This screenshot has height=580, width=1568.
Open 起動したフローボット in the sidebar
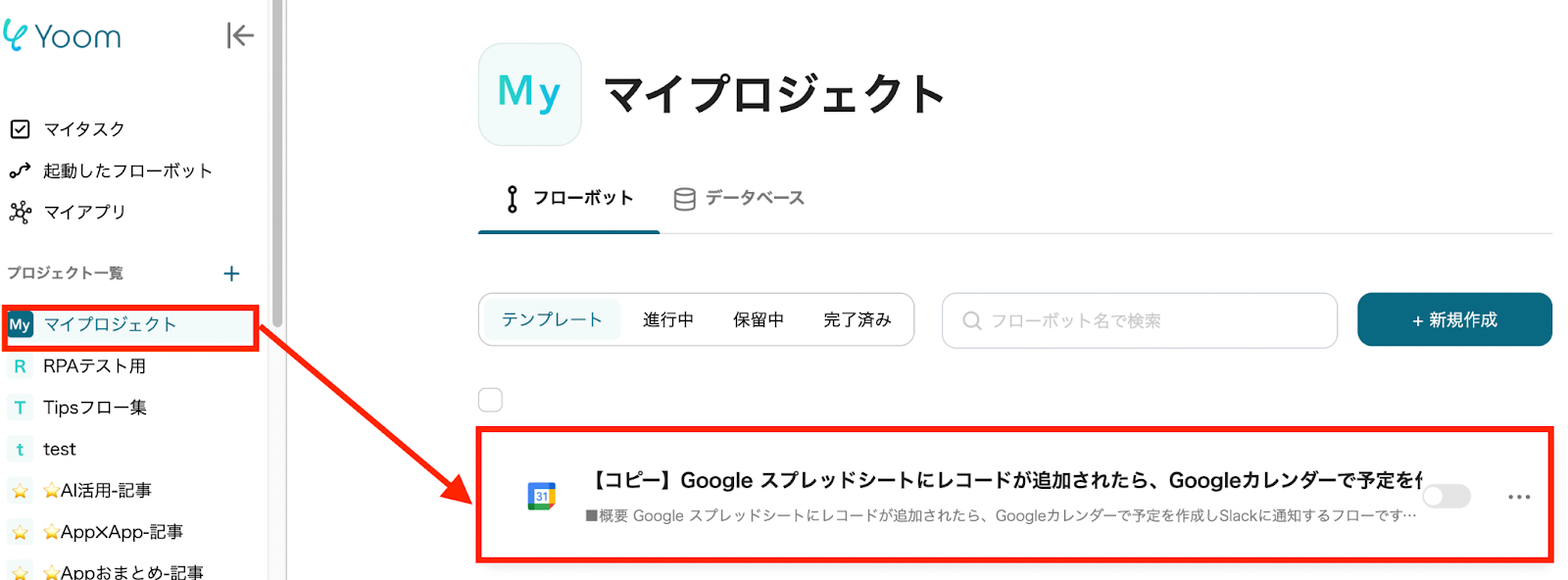126,170
